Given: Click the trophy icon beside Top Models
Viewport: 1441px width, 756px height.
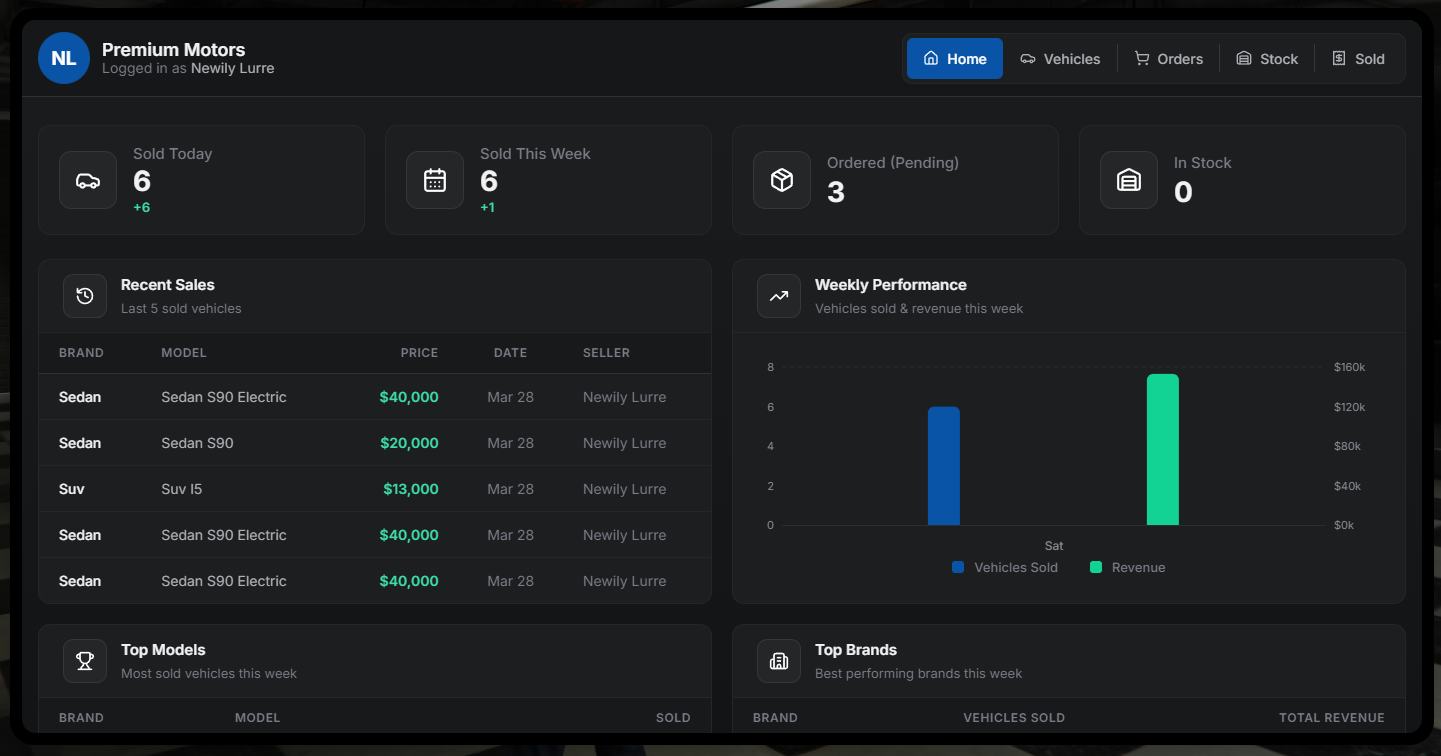Looking at the screenshot, I should click(85, 661).
